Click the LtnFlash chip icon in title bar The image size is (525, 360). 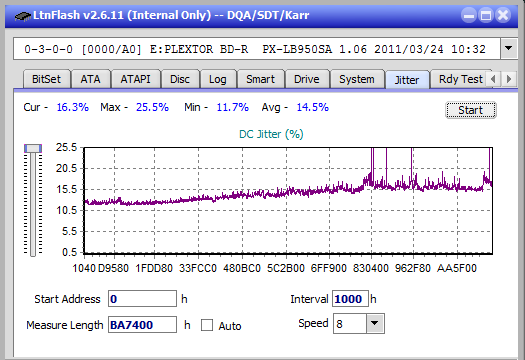(x=23, y=15)
